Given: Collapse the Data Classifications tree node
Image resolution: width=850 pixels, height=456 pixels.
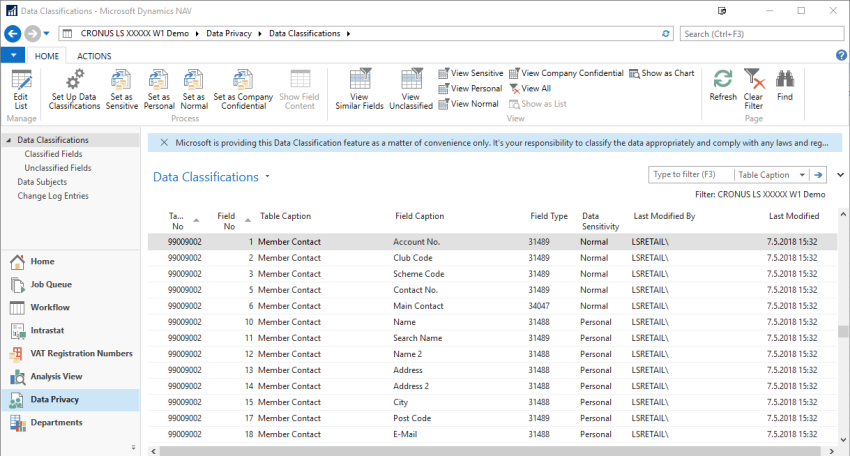Looking at the screenshot, I should tap(8, 140).
